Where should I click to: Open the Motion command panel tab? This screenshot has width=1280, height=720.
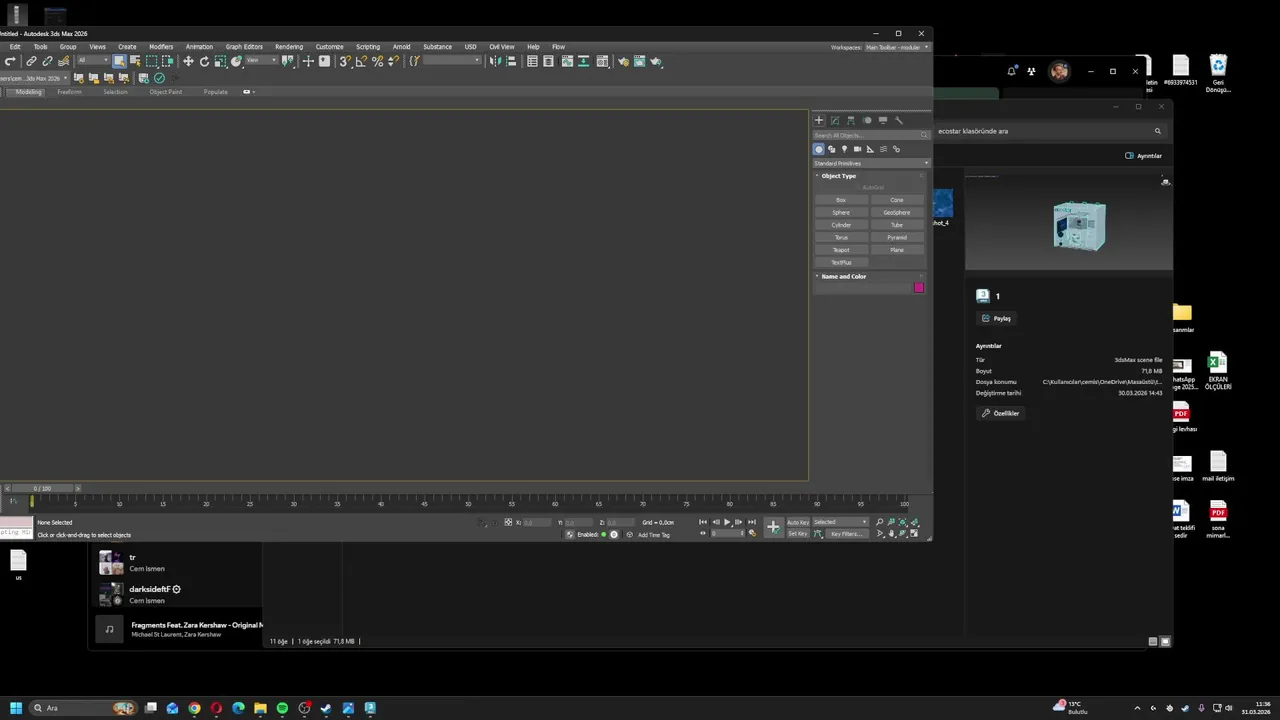coord(867,120)
